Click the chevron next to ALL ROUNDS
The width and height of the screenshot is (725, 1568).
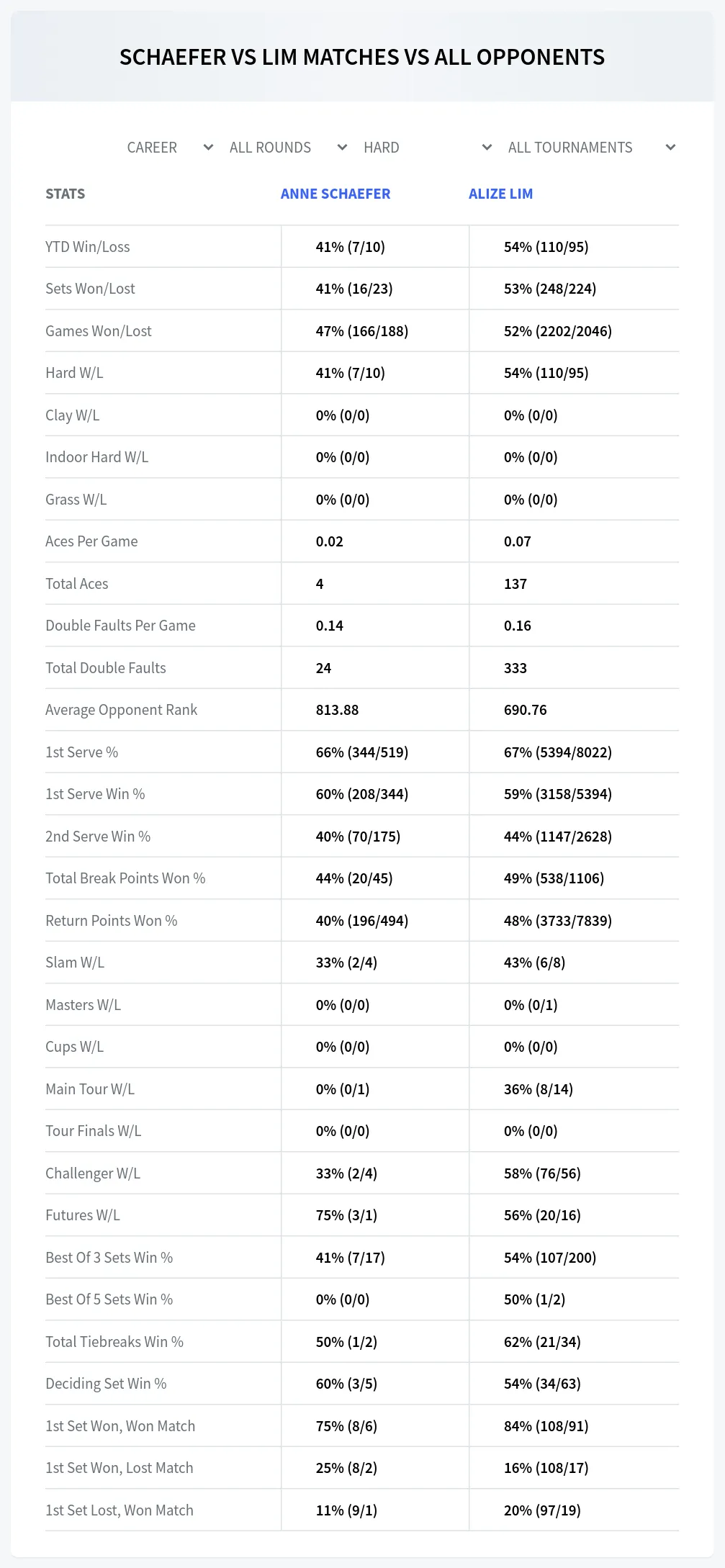[x=342, y=148]
